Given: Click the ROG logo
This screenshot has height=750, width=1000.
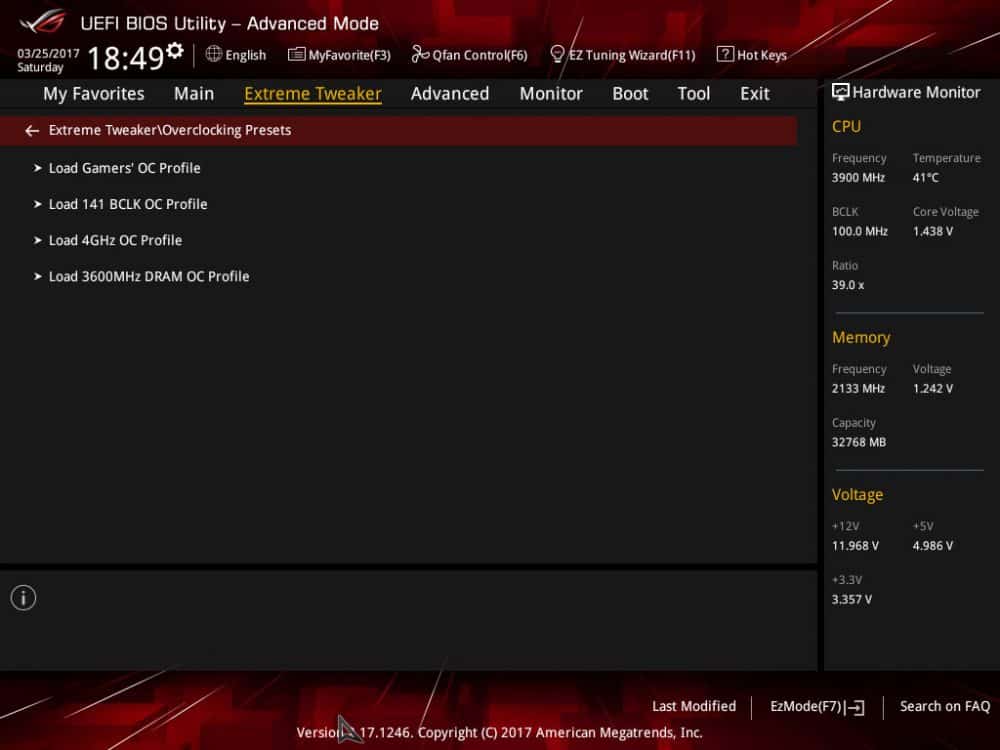Looking at the screenshot, I should 42,22.
